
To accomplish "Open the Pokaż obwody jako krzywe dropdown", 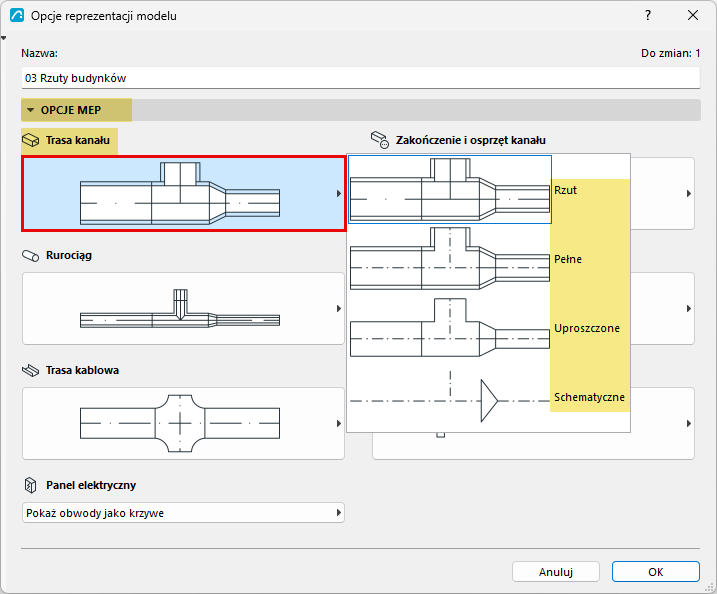I will coord(183,513).
